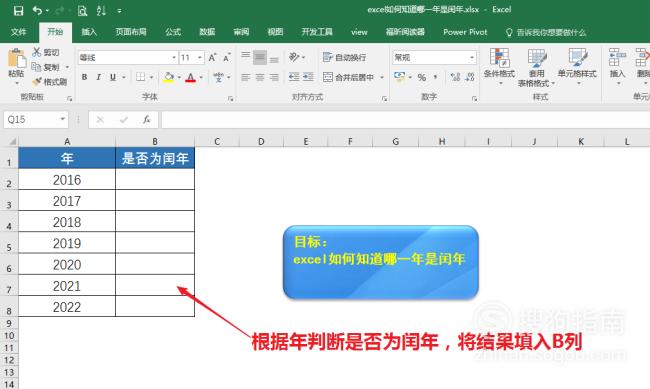Select column B header

coord(155,142)
